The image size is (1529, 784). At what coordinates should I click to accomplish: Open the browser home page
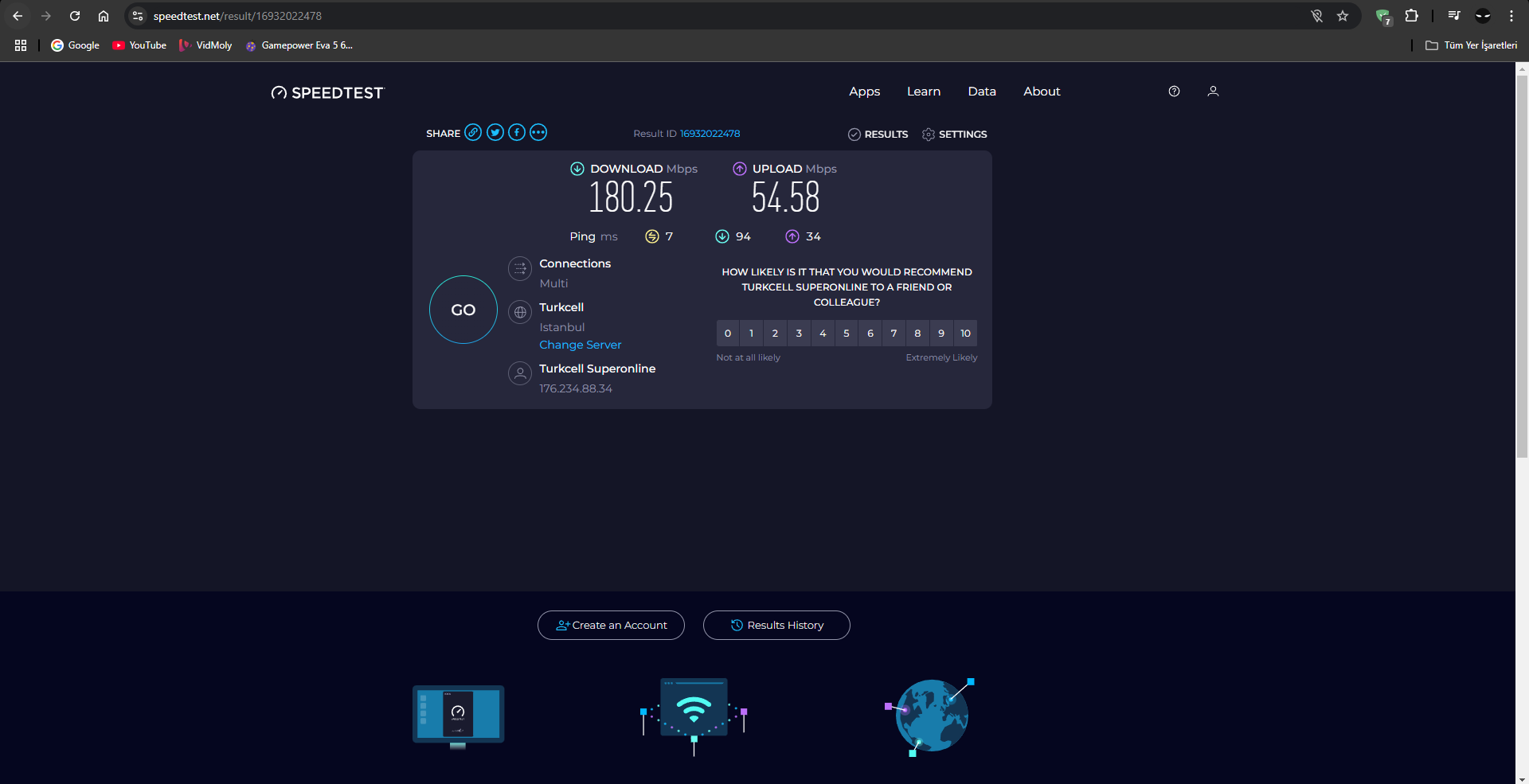click(104, 16)
